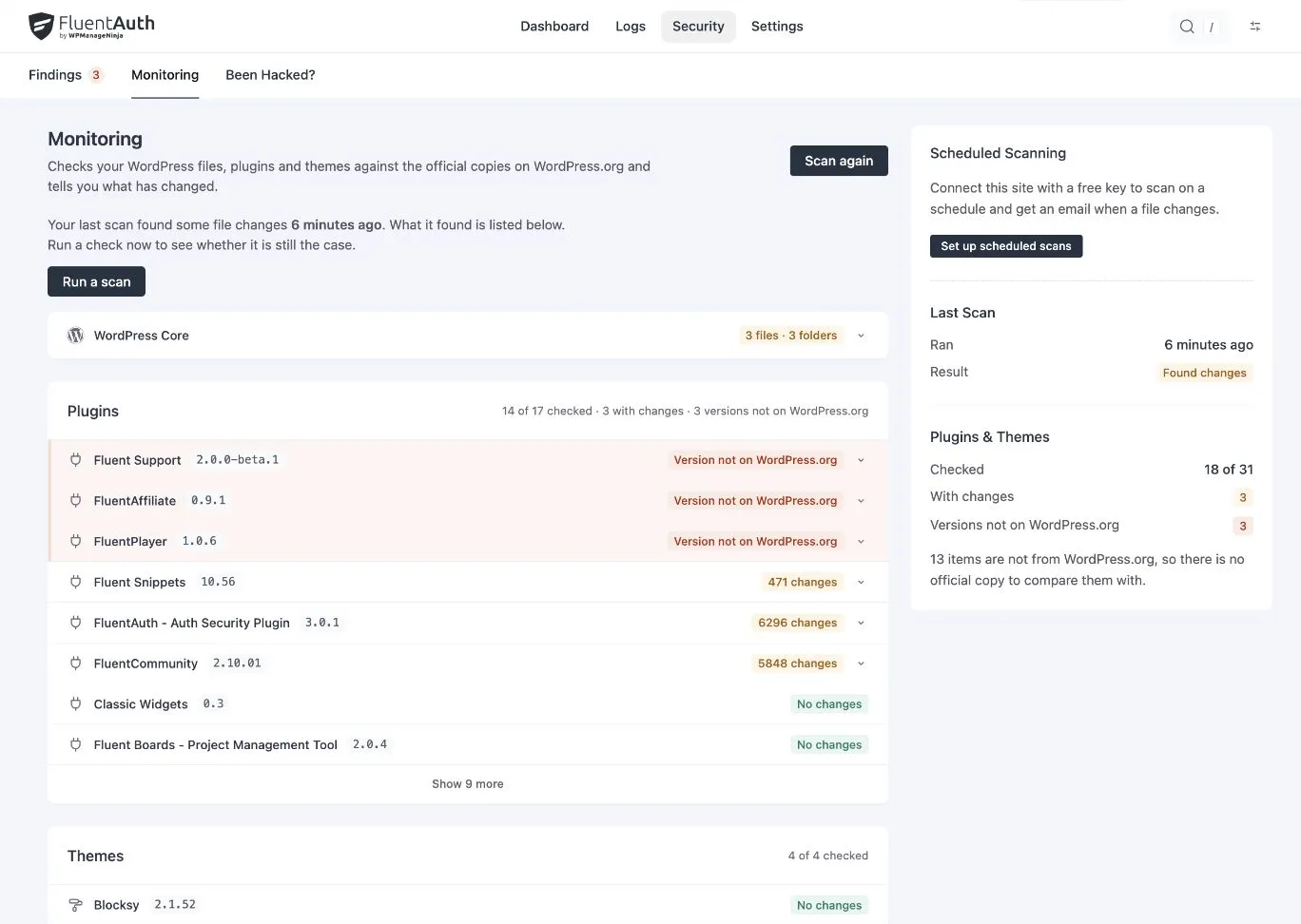
Task: Switch to the Findings tab
Action: click(65, 75)
